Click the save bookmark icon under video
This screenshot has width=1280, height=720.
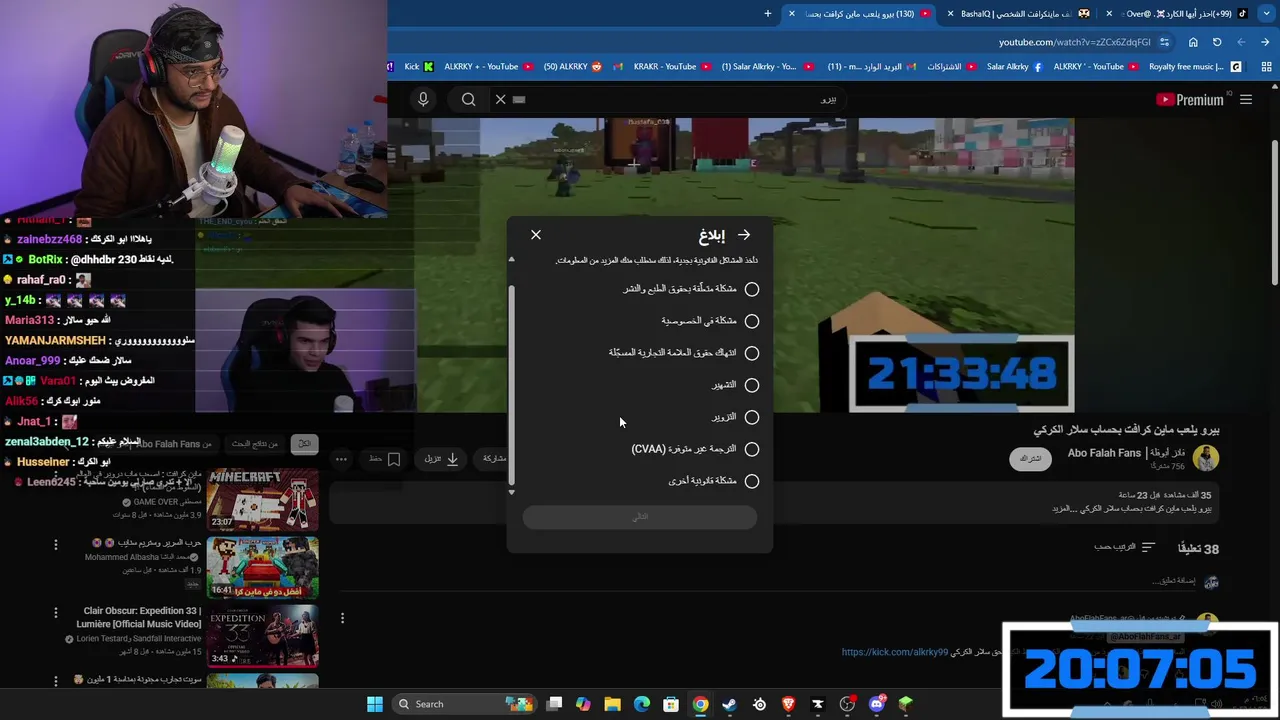click(394, 459)
